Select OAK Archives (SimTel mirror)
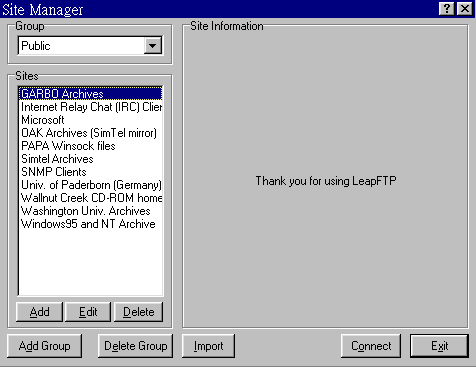The width and height of the screenshot is (476, 367). (90, 133)
